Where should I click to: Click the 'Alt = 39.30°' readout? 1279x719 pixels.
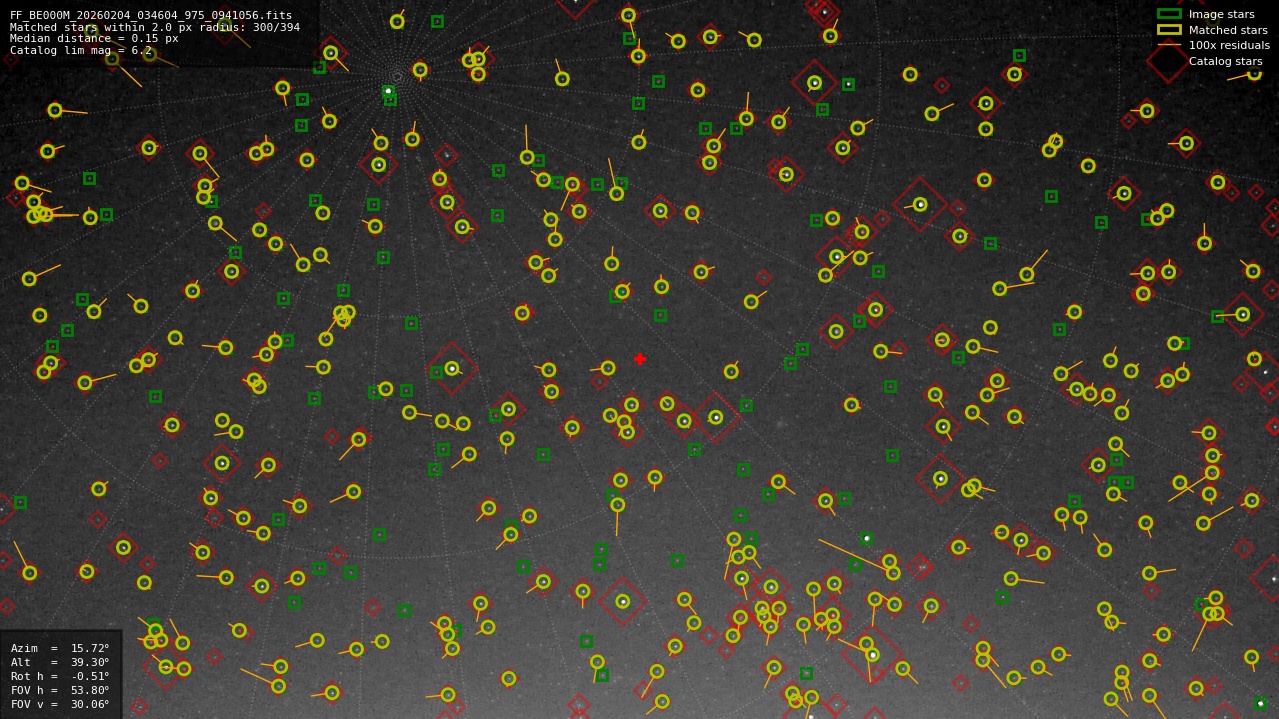(x=60, y=662)
